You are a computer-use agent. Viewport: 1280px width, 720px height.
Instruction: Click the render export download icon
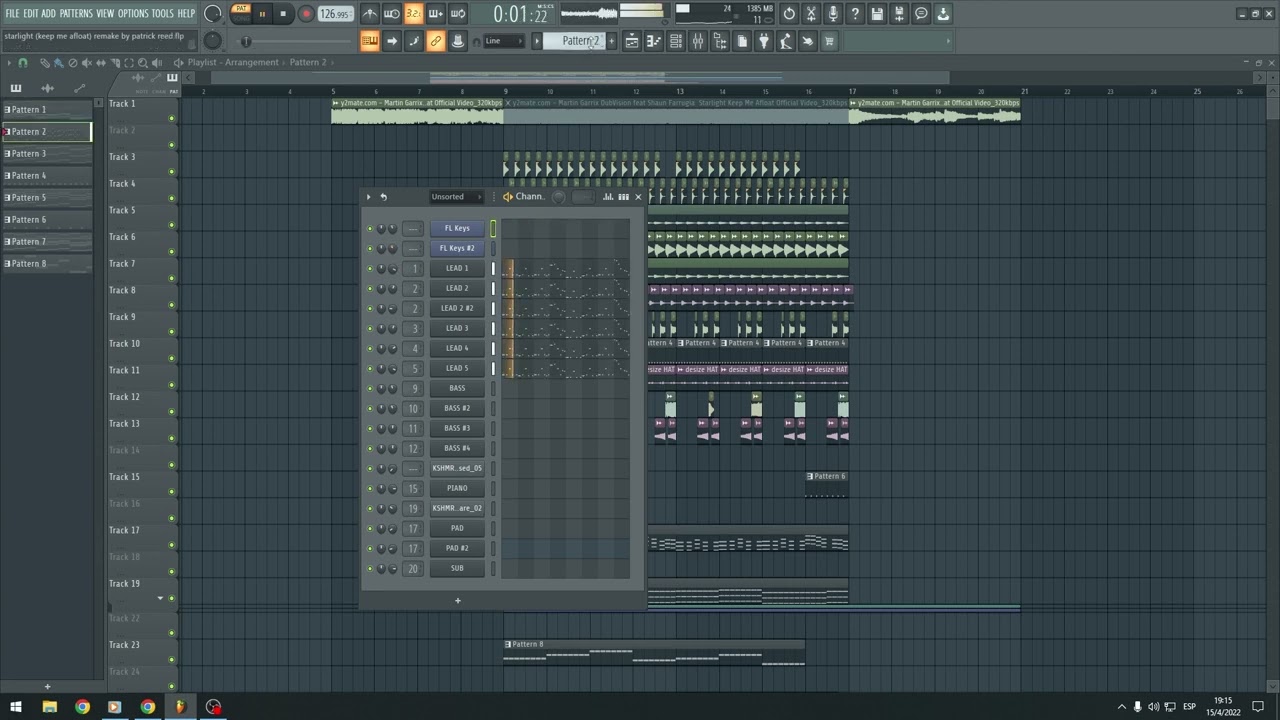coord(943,14)
